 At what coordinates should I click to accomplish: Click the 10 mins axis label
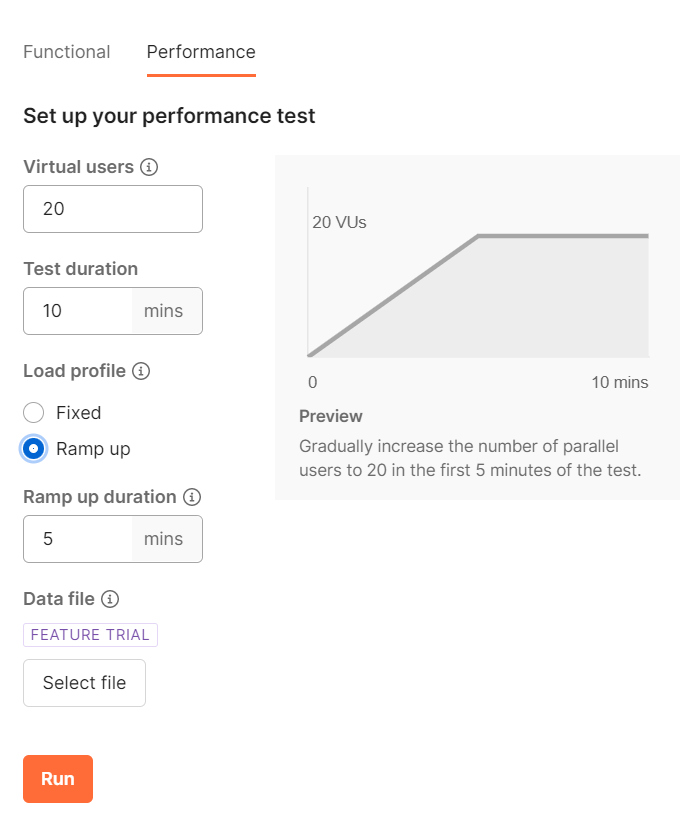tap(619, 382)
